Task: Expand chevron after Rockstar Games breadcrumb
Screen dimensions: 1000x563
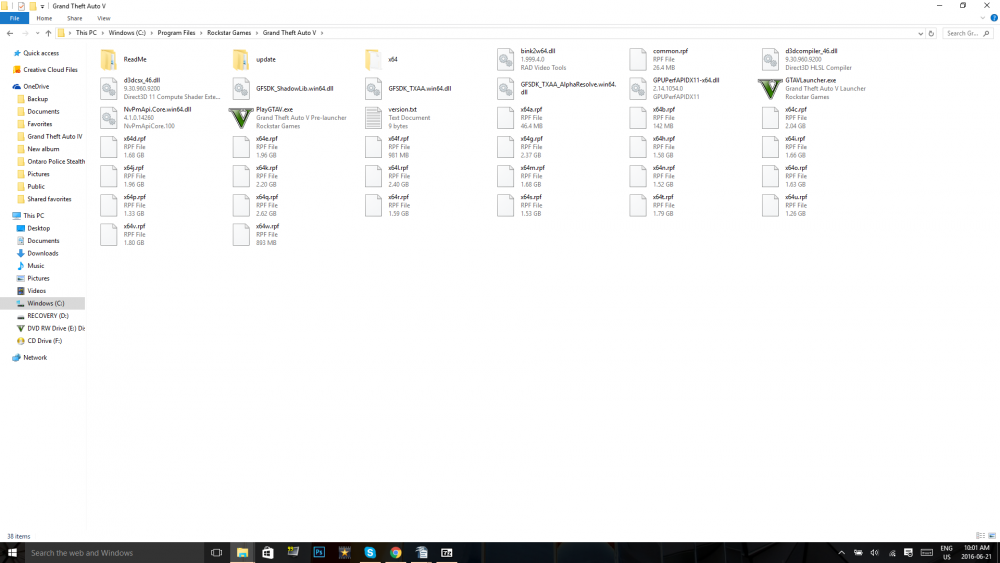Action: 256,33
